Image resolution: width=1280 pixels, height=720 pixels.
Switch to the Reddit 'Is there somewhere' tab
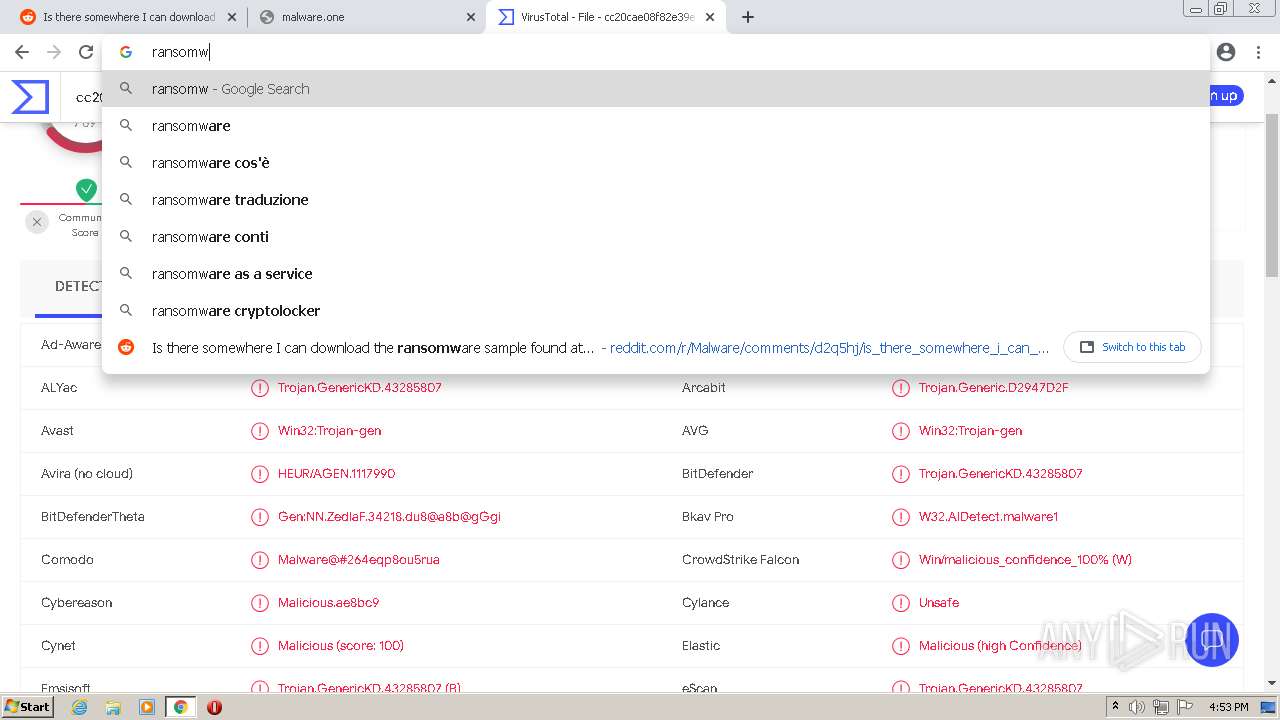128,17
